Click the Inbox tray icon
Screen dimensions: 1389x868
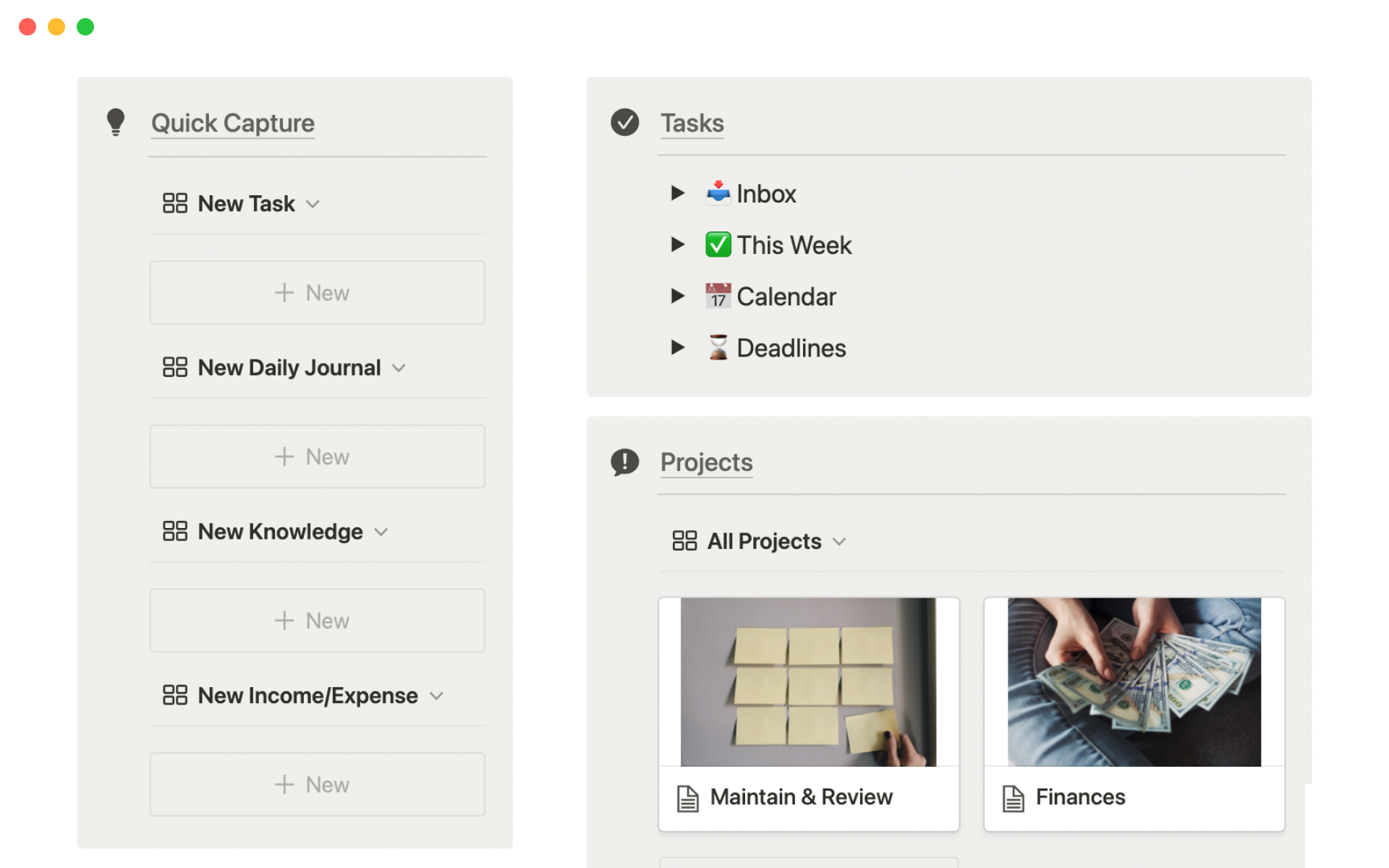pyautogui.click(x=718, y=193)
